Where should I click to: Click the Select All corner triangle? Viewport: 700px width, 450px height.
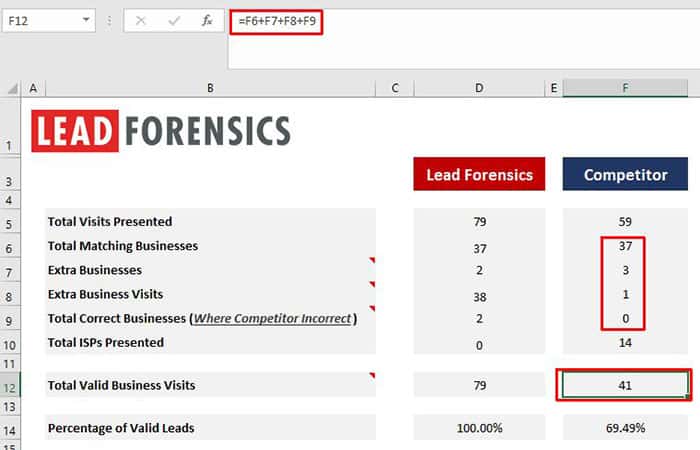point(12,89)
